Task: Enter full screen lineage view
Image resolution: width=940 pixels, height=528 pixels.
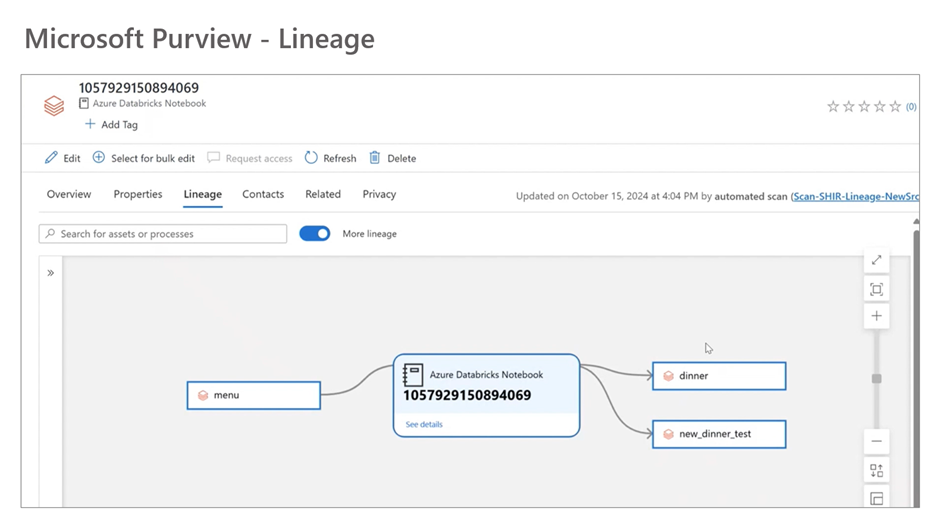Action: (876, 260)
